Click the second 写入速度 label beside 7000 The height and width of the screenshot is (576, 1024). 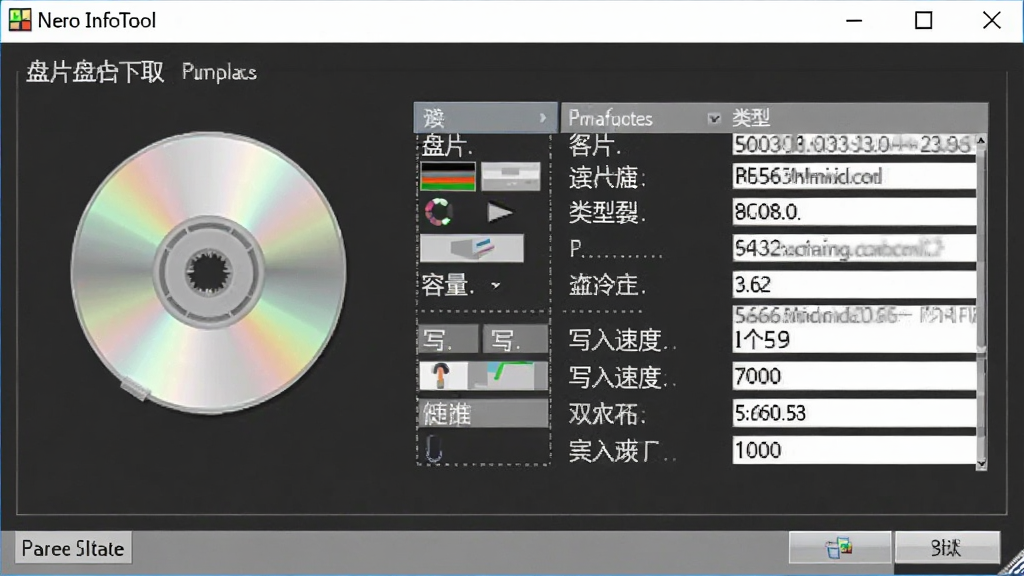(622, 377)
